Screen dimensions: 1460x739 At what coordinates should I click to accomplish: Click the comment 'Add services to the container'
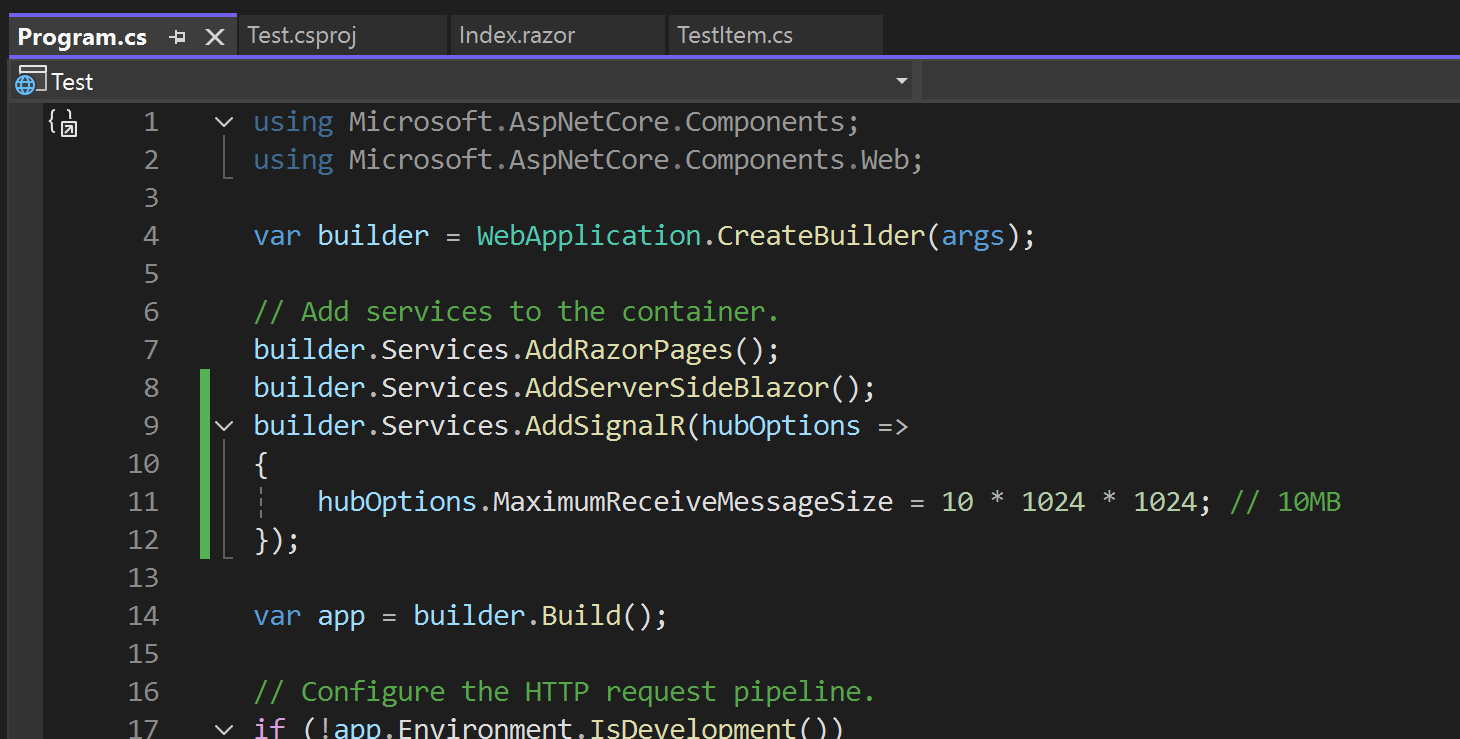coord(516,312)
